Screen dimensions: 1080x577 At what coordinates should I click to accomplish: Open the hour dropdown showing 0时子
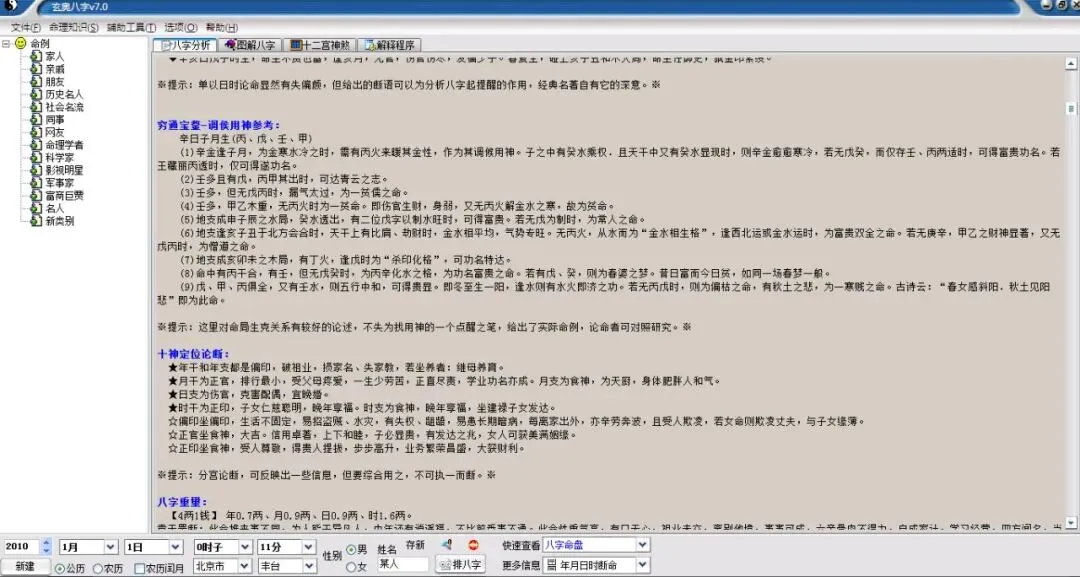245,547
